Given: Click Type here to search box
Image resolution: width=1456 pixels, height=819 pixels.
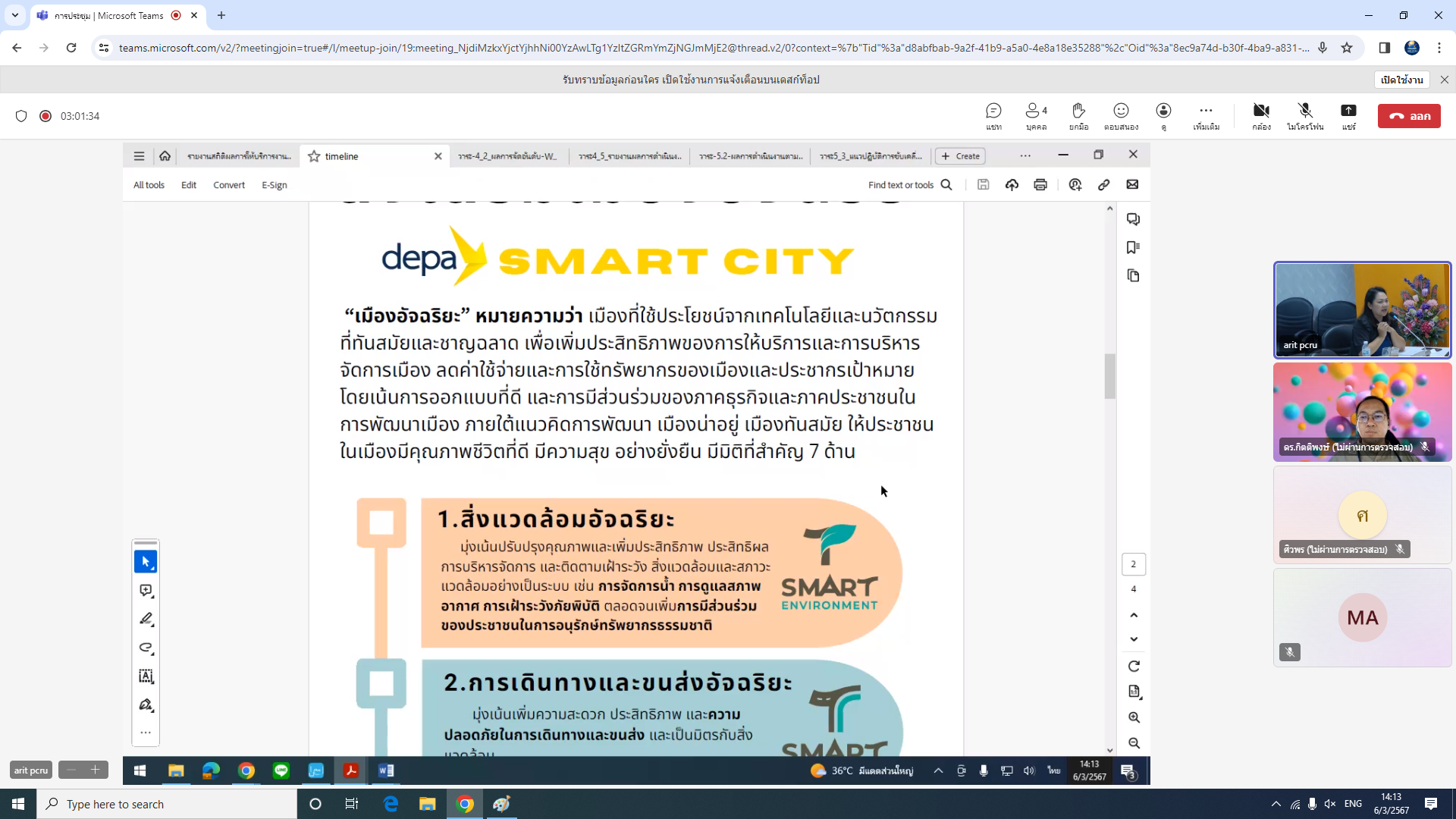Looking at the screenshot, I should point(167,804).
